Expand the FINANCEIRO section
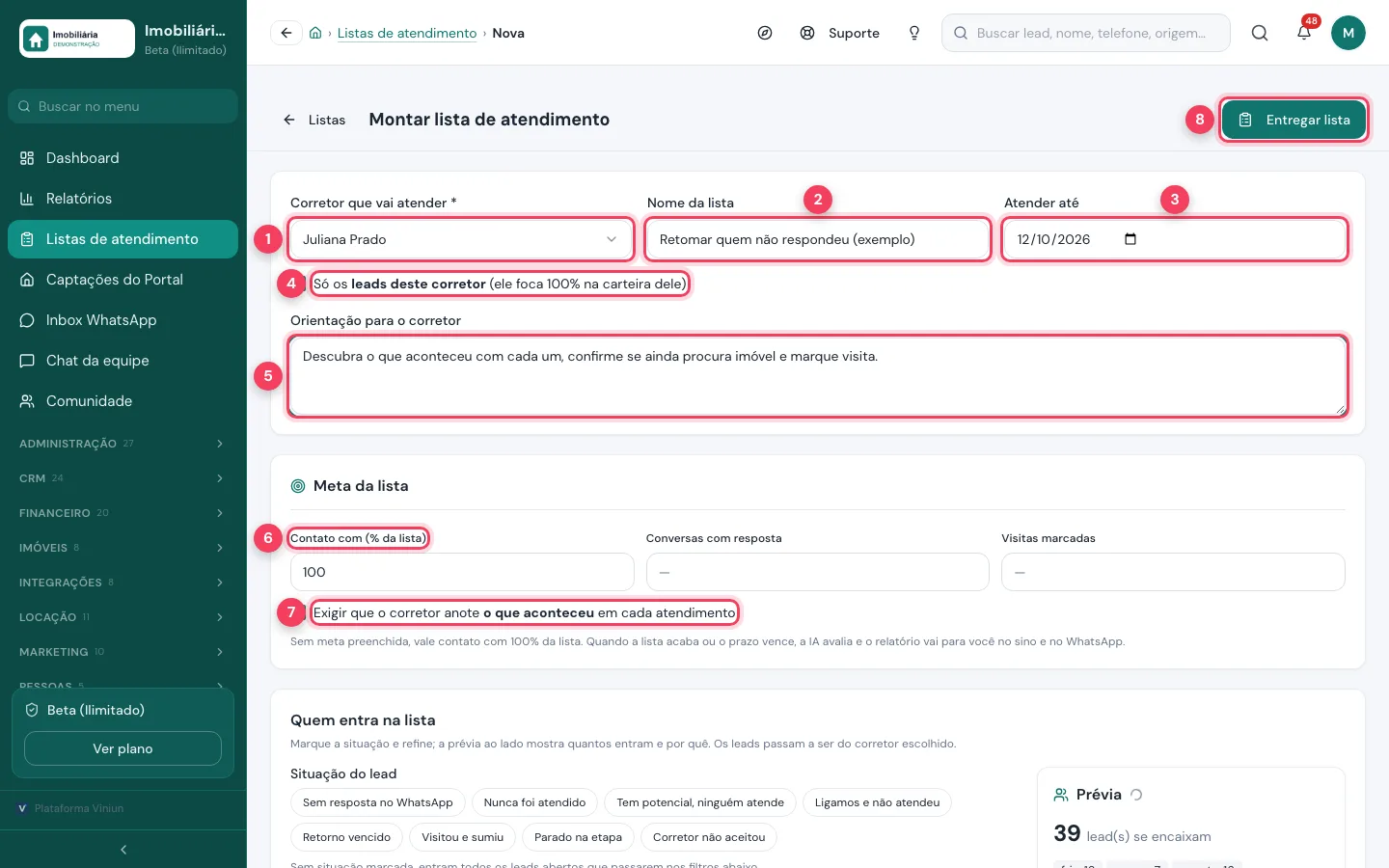This screenshot has height=868, width=1389. tap(123, 513)
